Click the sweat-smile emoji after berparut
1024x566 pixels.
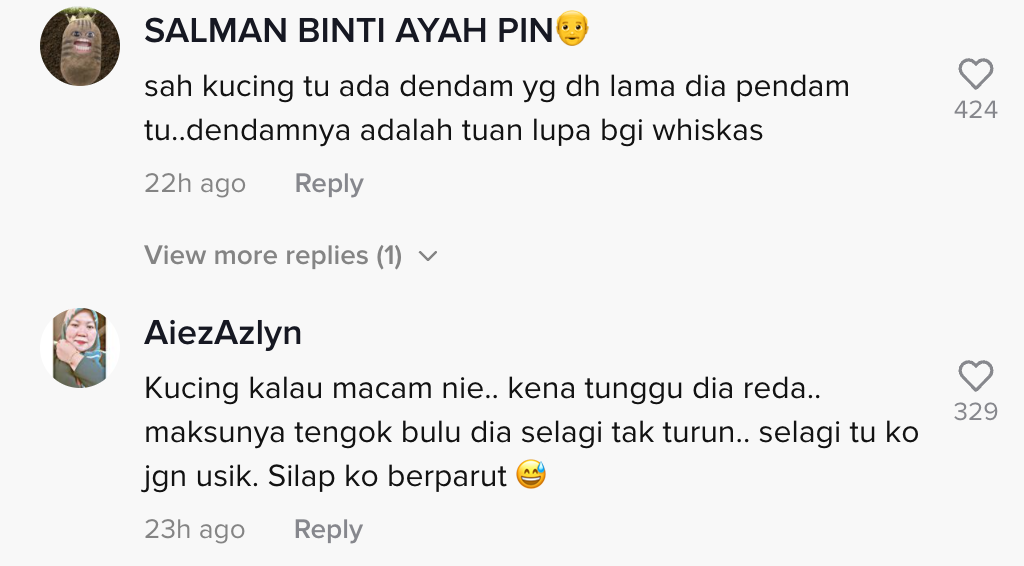531,475
